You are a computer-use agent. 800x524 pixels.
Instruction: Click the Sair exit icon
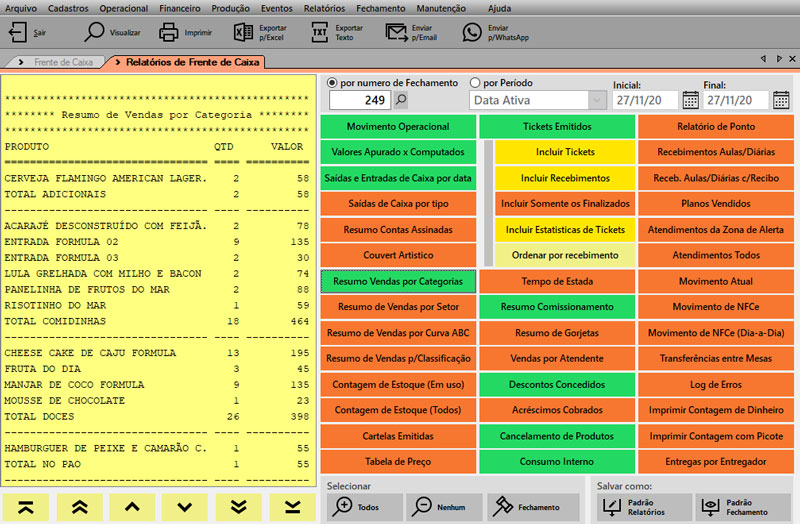[18, 32]
